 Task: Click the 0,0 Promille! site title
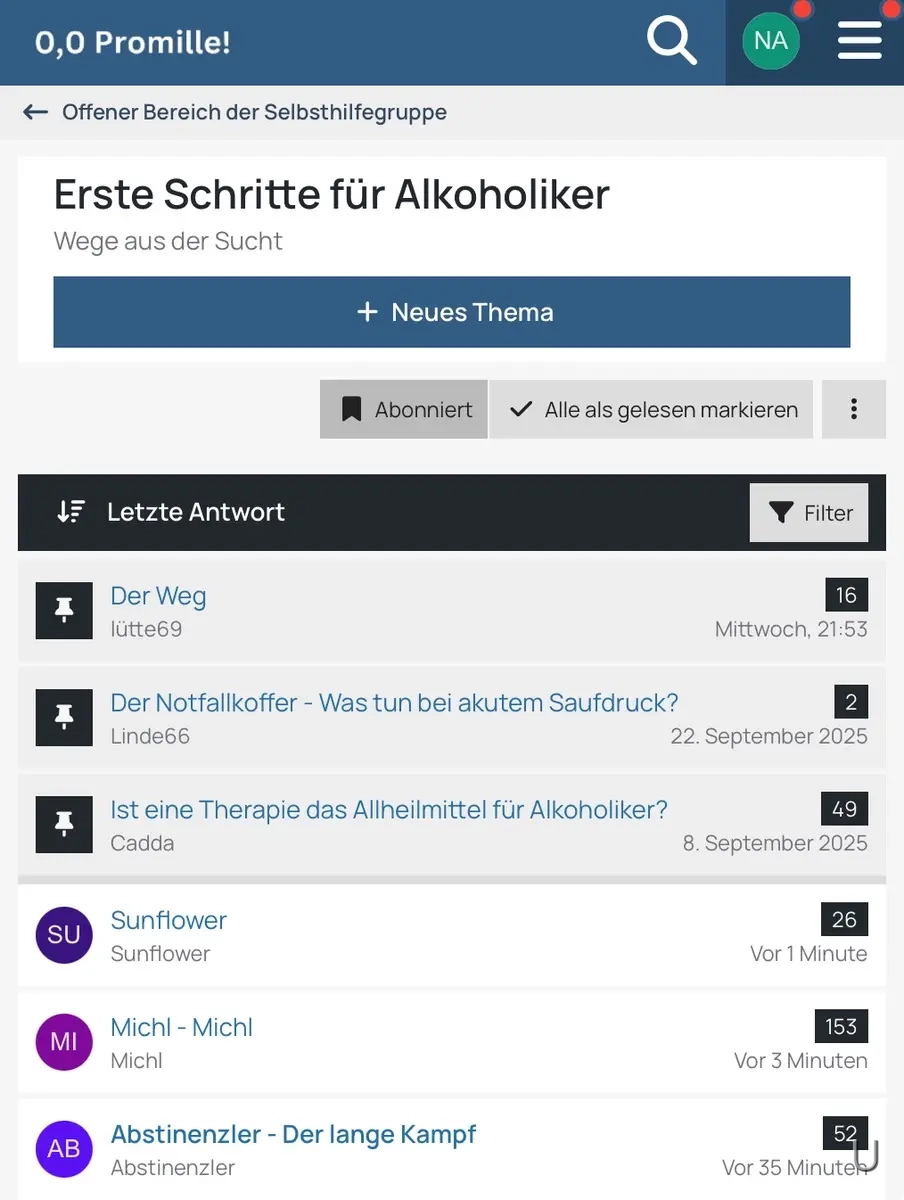[133, 42]
